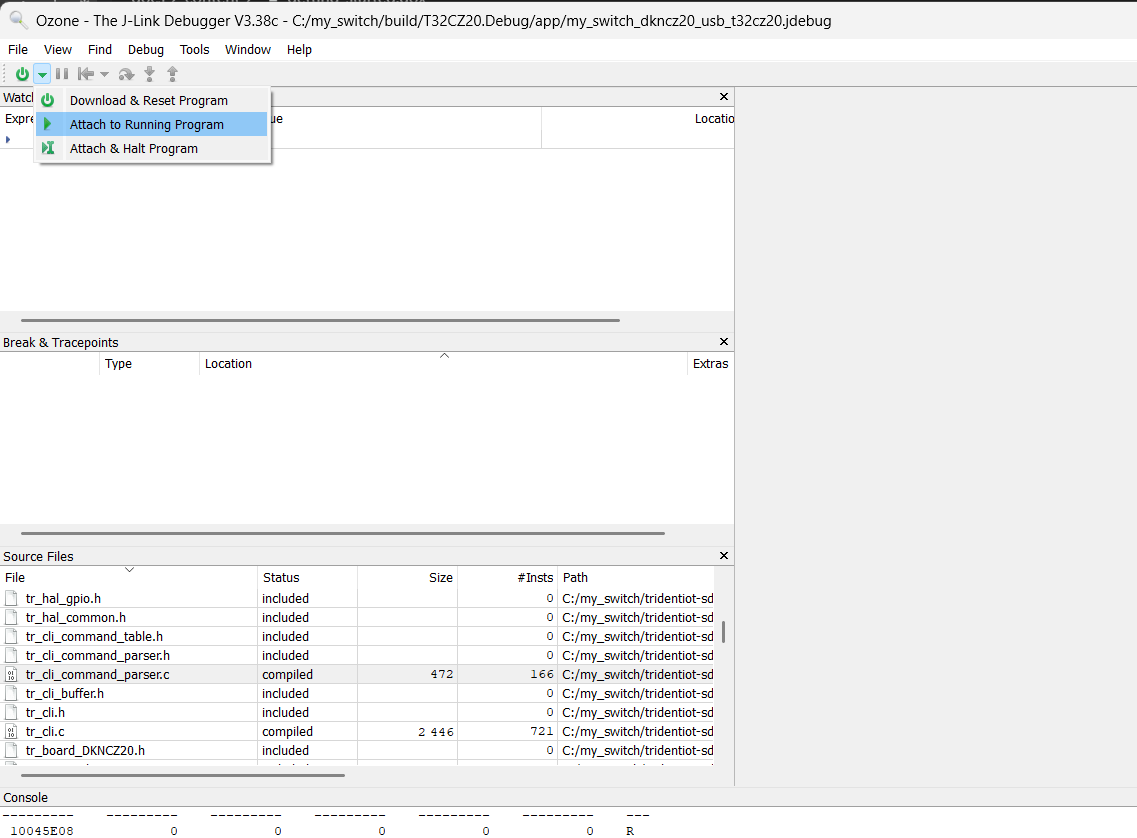Click the compiled status of tr_cli.c

coord(287,731)
